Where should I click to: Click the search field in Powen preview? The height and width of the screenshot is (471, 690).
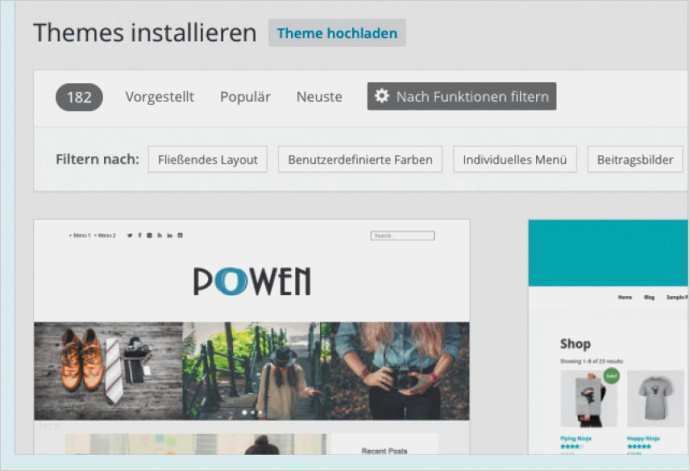point(402,236)
